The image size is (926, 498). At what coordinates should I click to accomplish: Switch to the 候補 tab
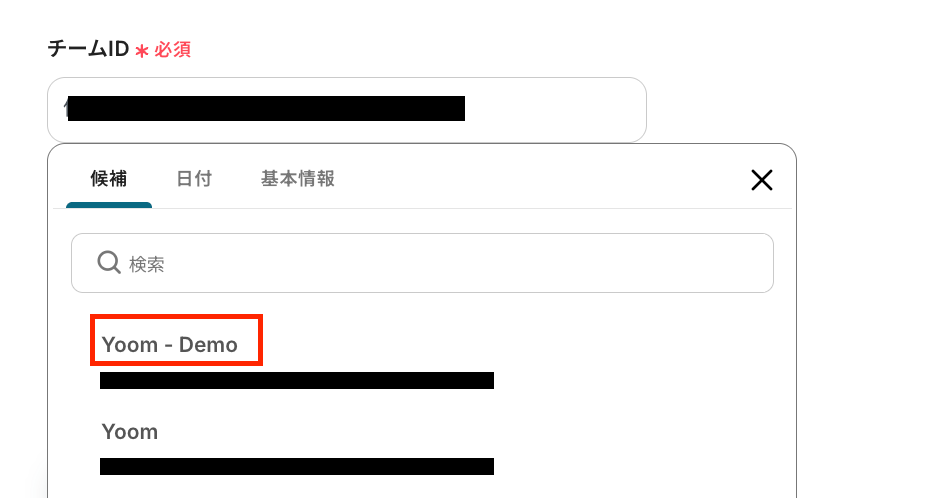pos(109,178)
